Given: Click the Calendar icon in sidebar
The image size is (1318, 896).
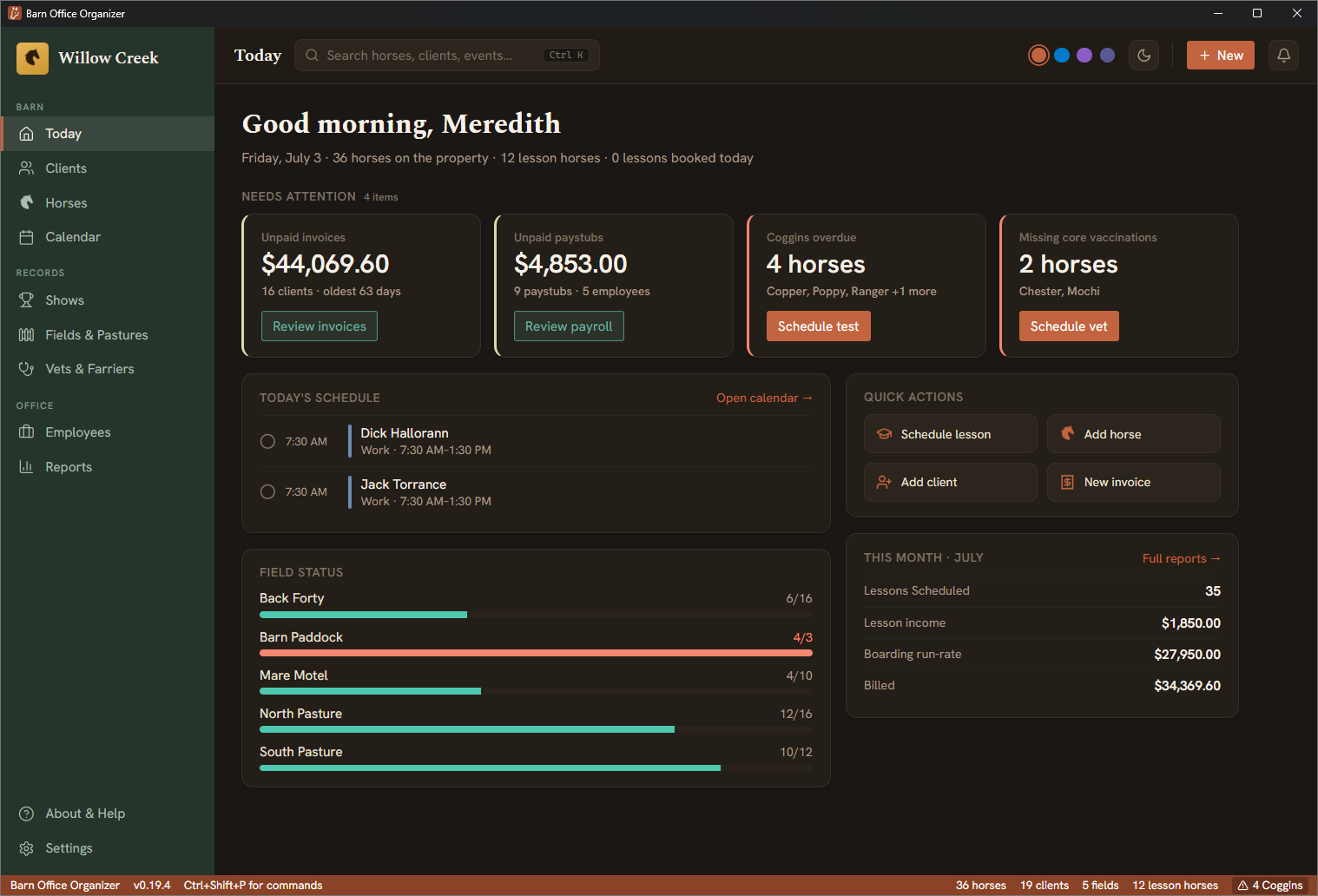Looking at the screenshot, I should pos(27,237).
